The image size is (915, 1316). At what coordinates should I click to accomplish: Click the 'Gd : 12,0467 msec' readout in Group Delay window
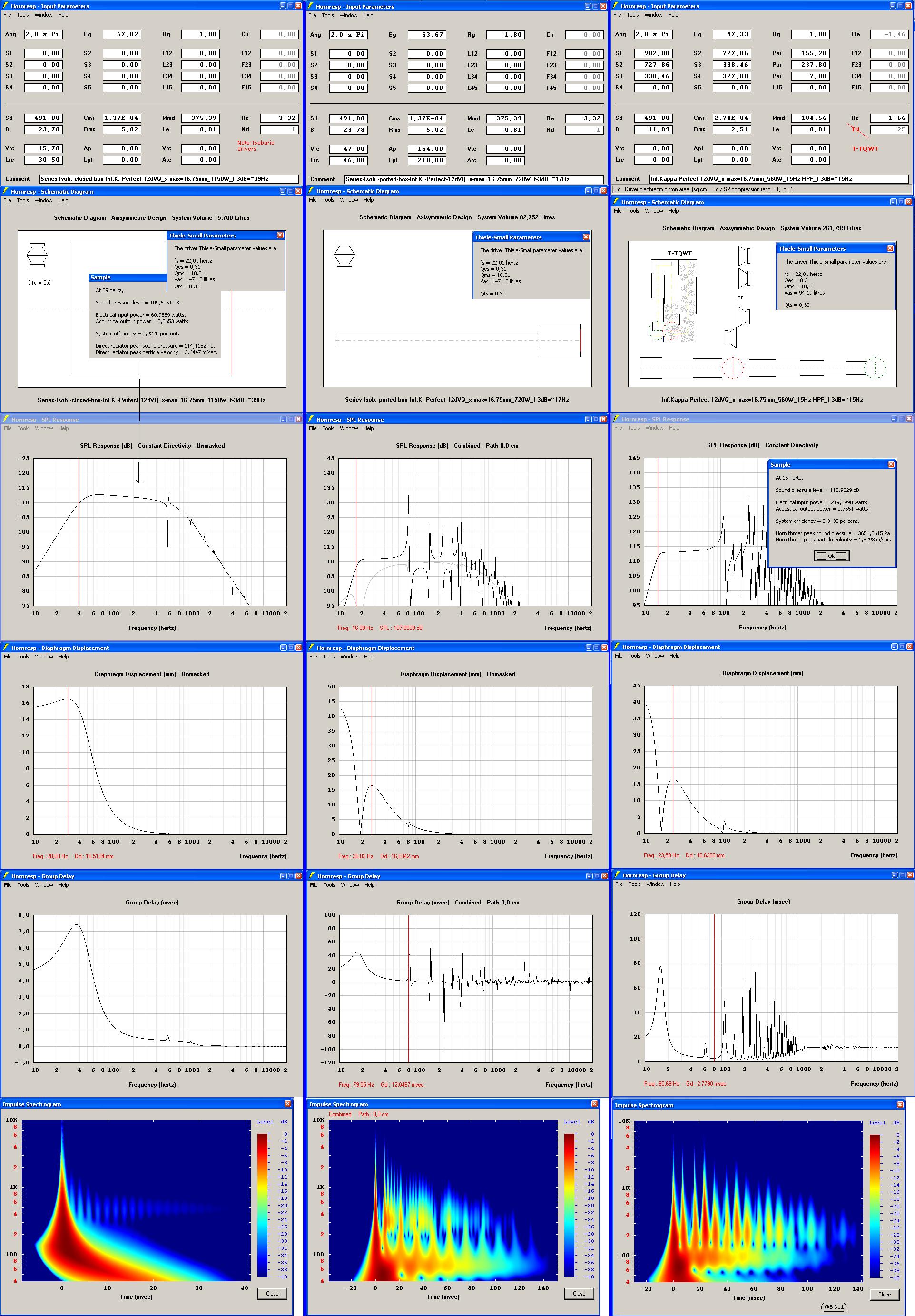tap(402, 1084)
